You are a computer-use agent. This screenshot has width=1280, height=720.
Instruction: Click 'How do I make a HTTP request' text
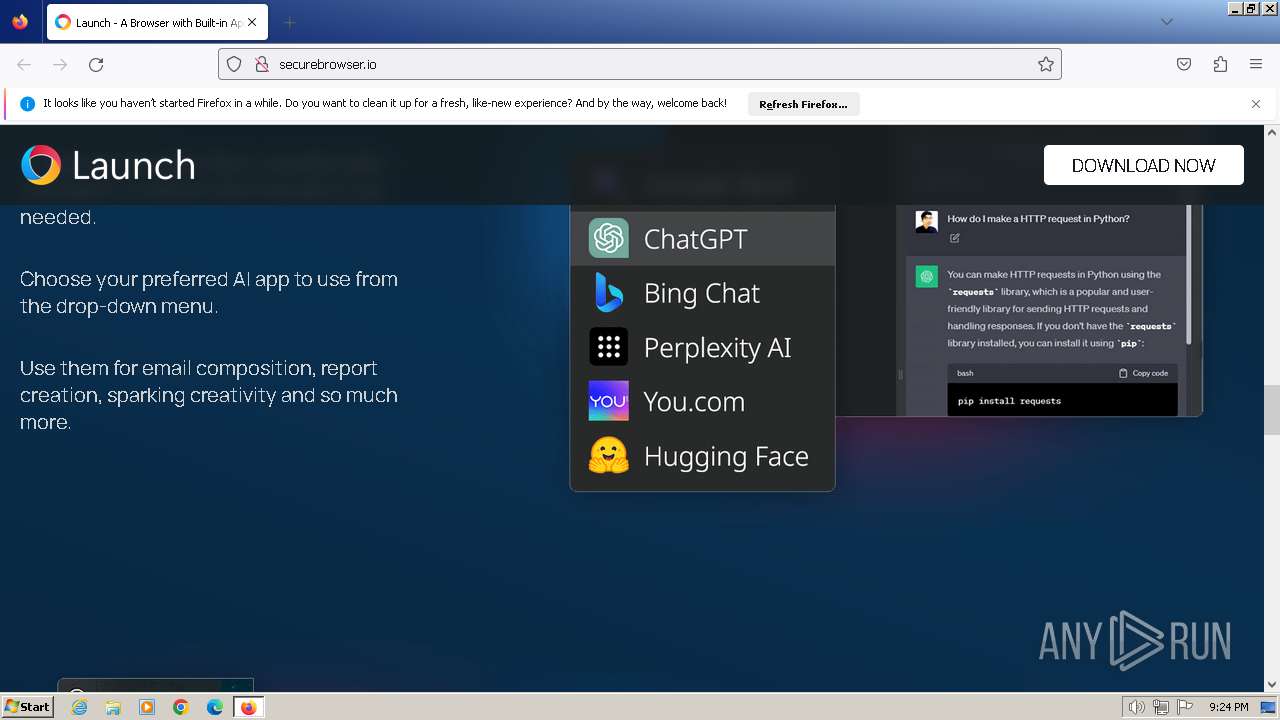pyautogui.click(x=1038, y=218)
